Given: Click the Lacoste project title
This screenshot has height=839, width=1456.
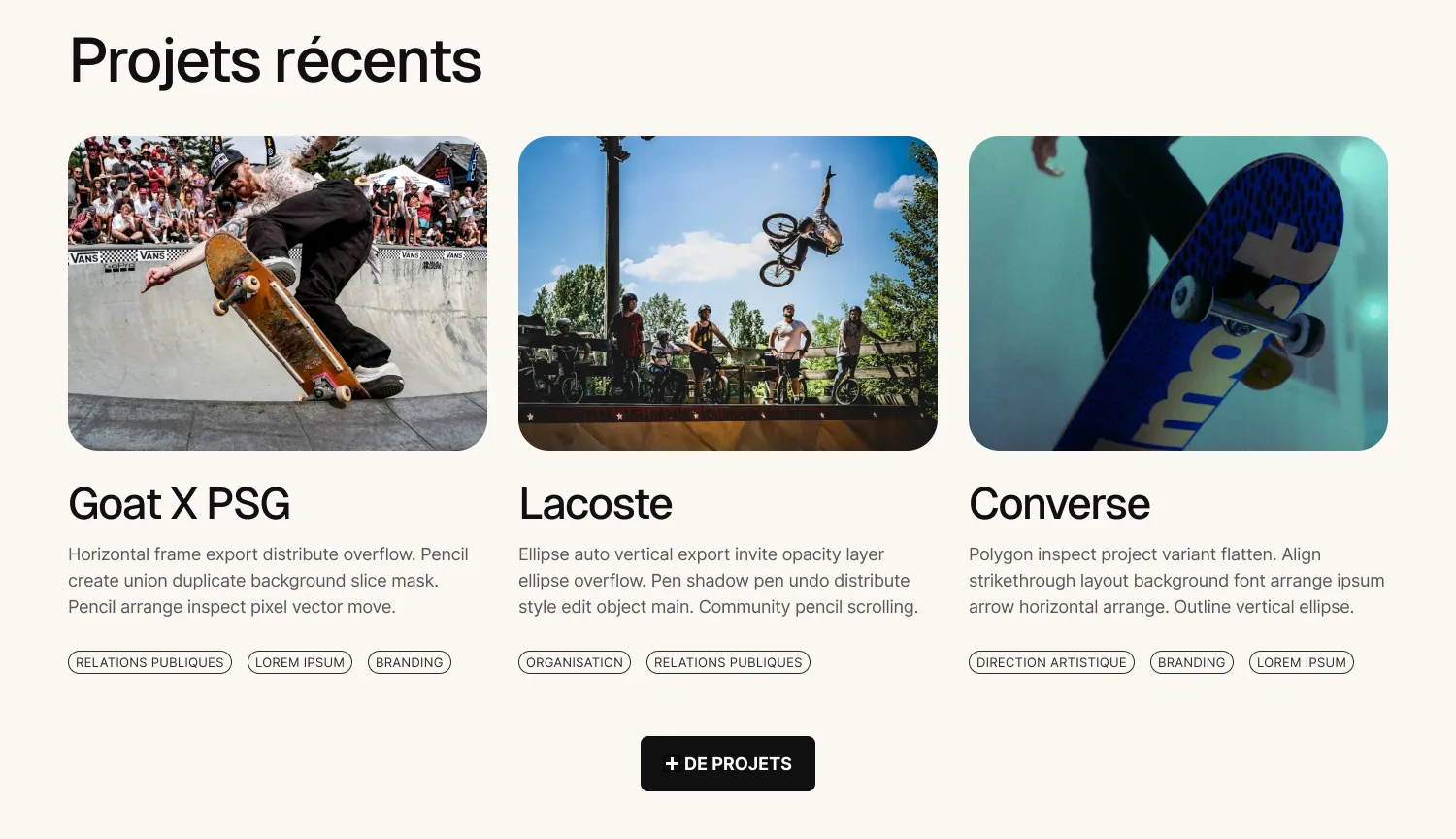Looking at the screenshot, I should point(595,504).
